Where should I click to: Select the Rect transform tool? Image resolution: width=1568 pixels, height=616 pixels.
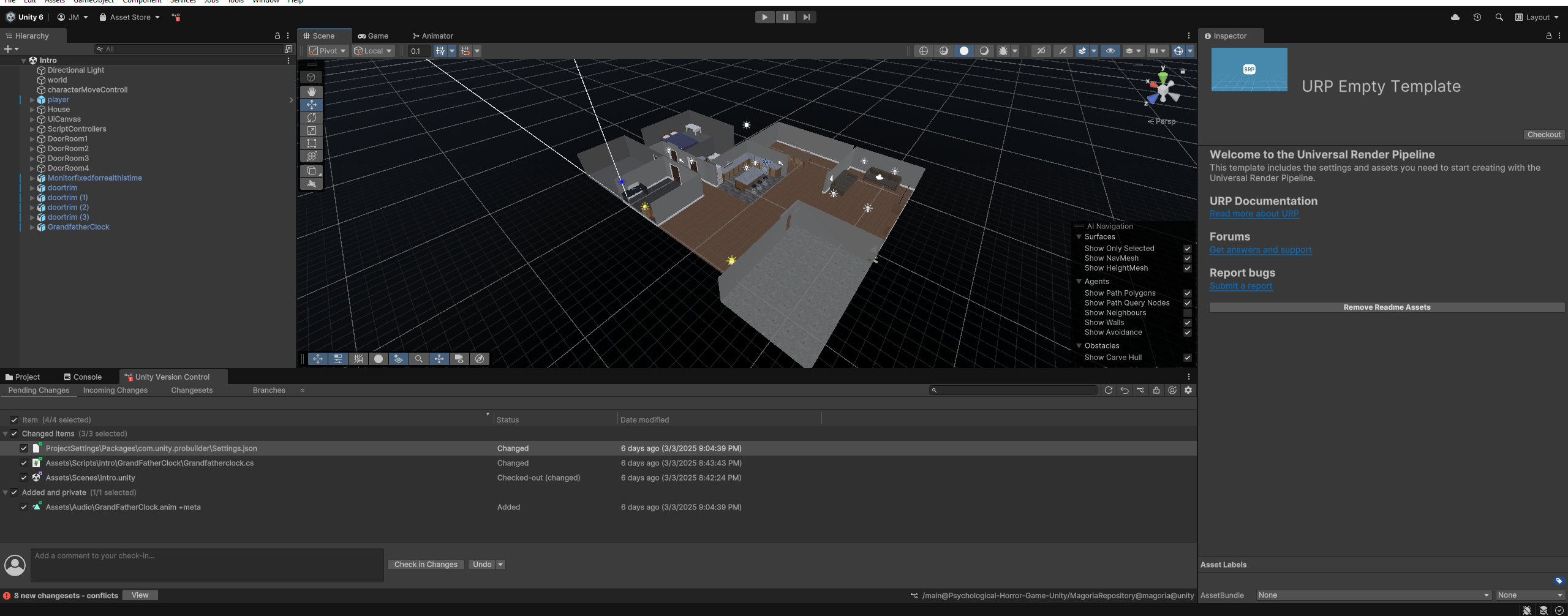coord(311,143)
